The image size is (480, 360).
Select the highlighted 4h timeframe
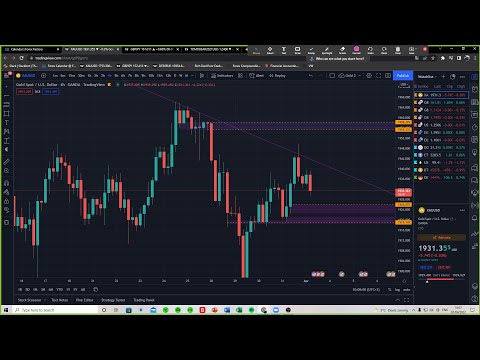(x=110, y=76)
